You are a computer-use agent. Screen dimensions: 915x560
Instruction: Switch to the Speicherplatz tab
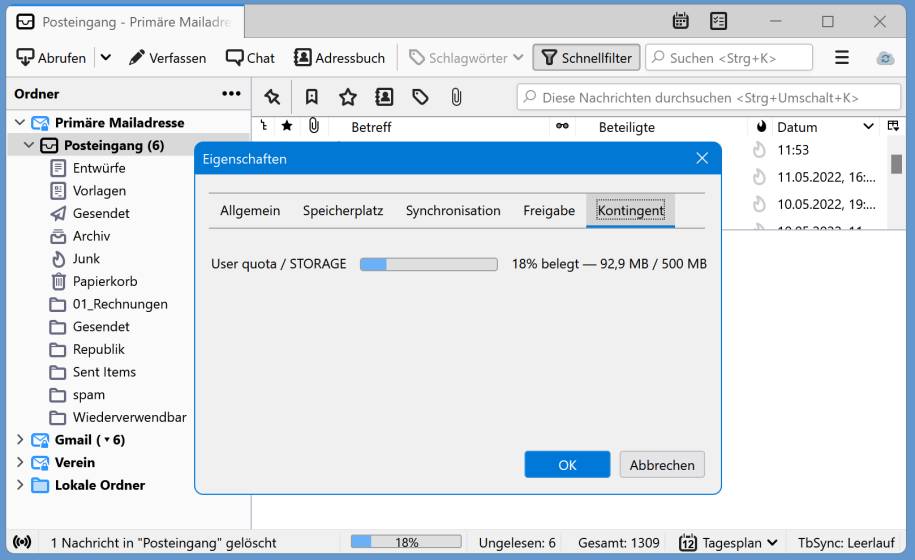(x=343, y=210)
